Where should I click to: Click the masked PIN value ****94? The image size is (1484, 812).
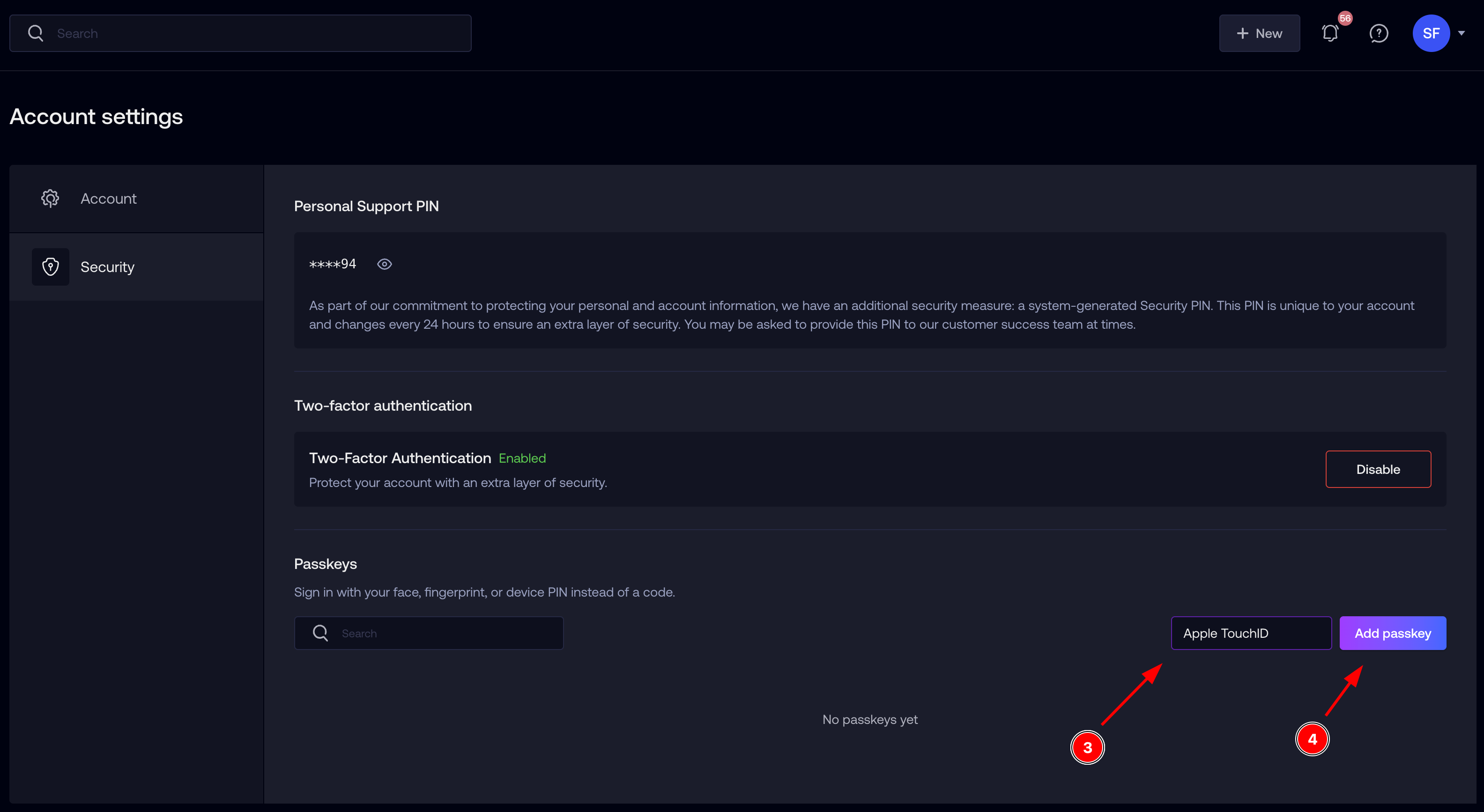[x=333, y=264]
